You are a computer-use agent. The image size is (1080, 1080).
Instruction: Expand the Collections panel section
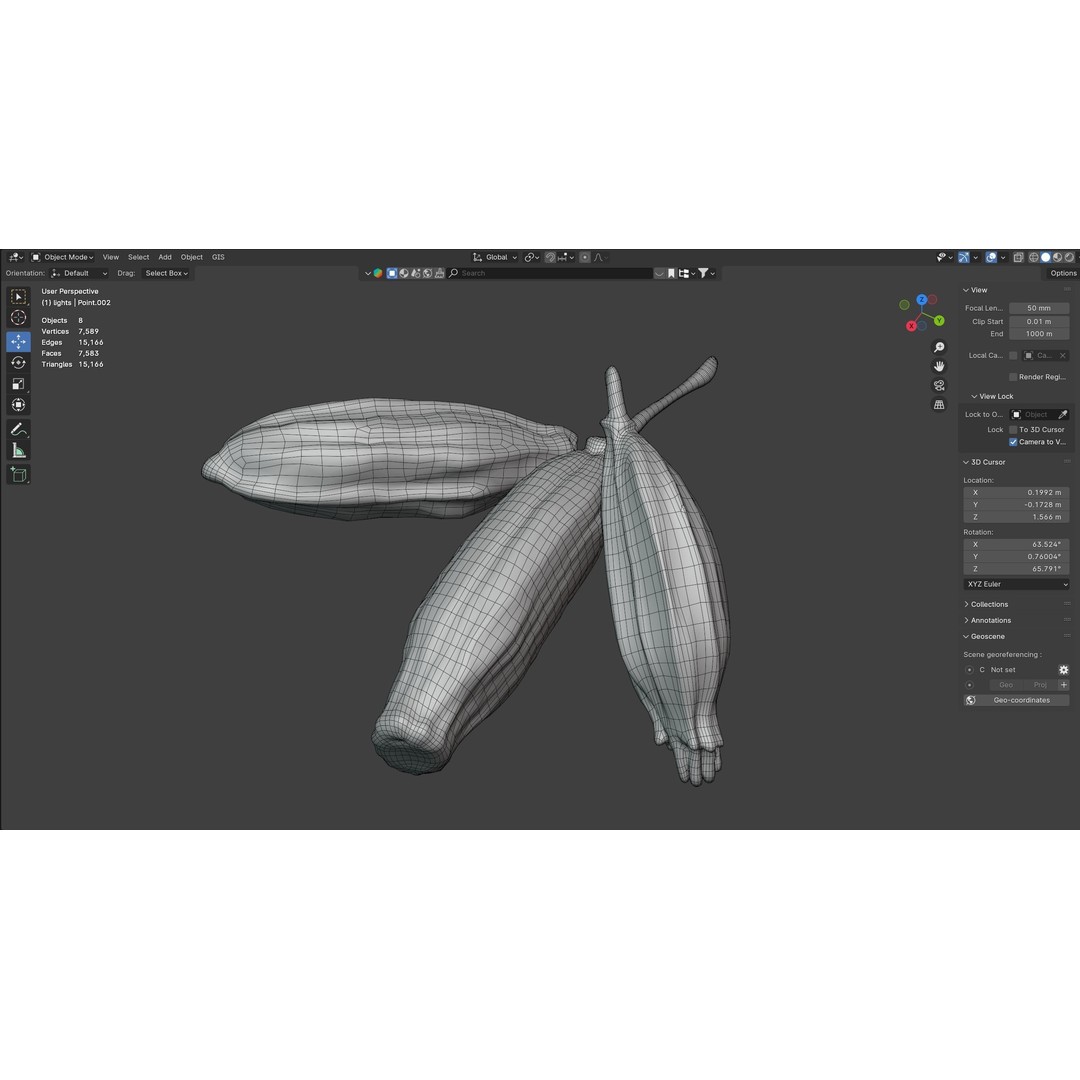tap(987, 604)
